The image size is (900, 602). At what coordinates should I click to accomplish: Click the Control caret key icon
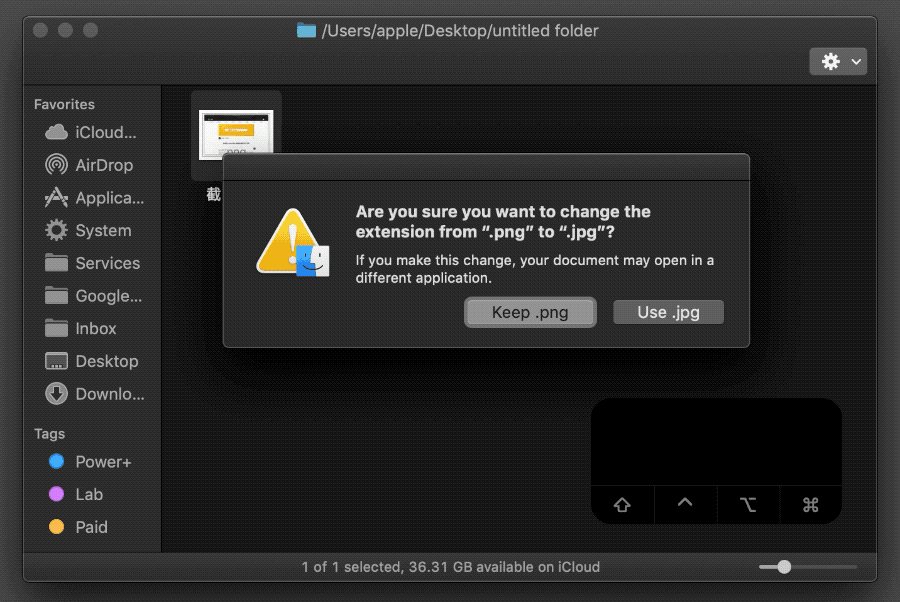pyautogui.click(x=685, y=503)
